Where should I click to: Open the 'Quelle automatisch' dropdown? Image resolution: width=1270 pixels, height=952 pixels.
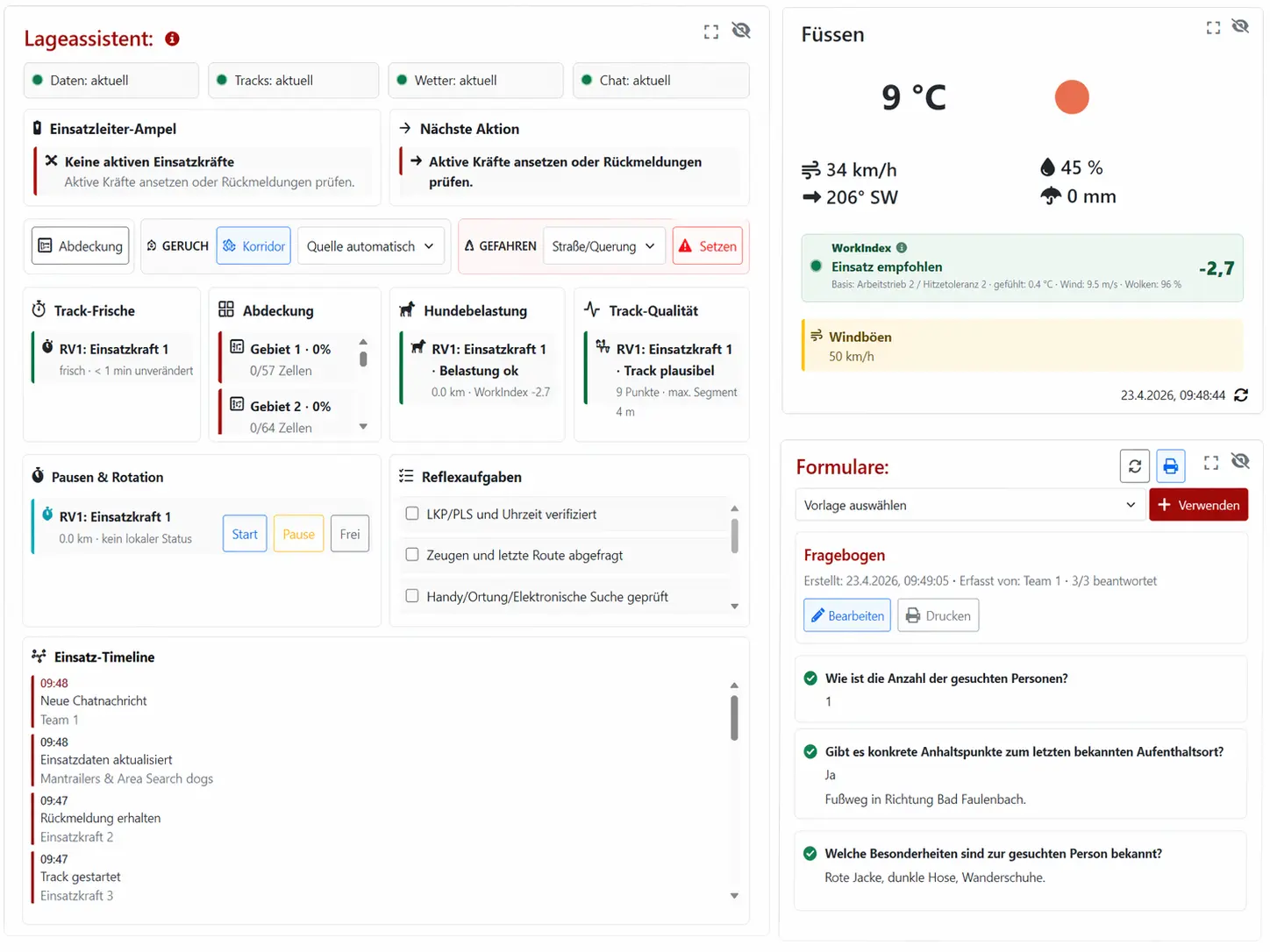tap(370, 246)
